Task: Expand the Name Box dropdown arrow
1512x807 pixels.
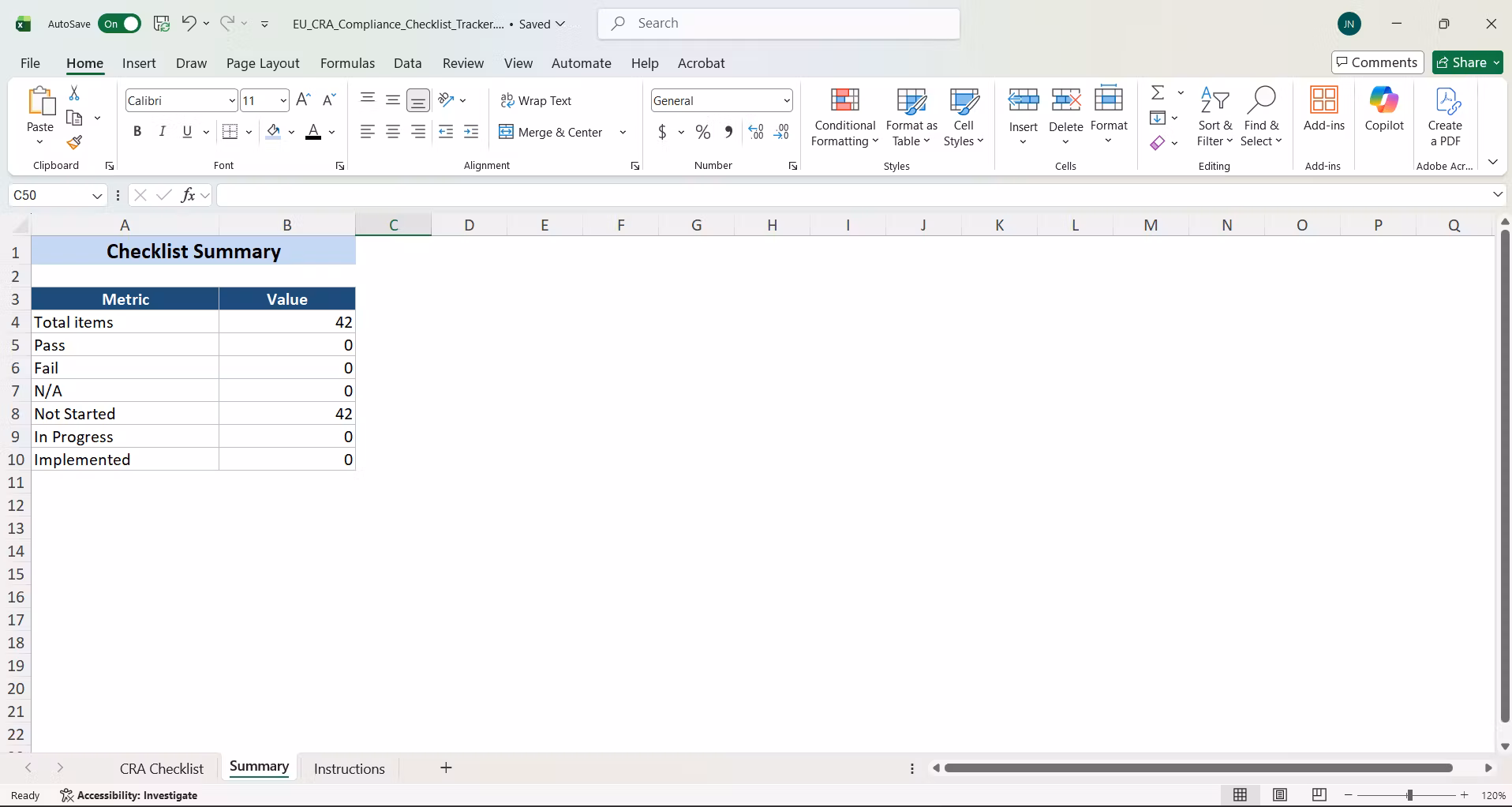Action: click(97, 195)
